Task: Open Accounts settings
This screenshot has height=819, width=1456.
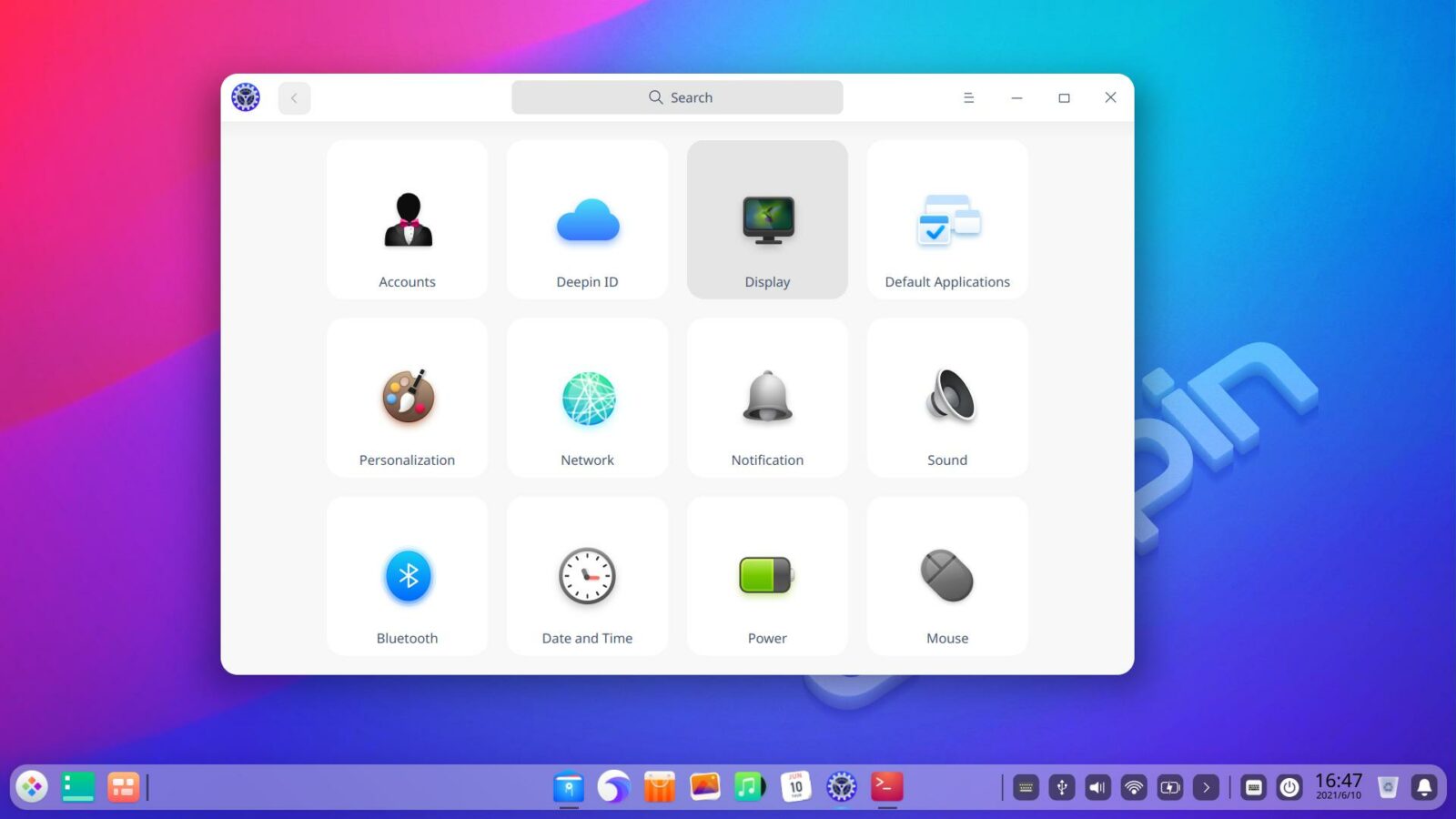Action: (x=407, y=218)
